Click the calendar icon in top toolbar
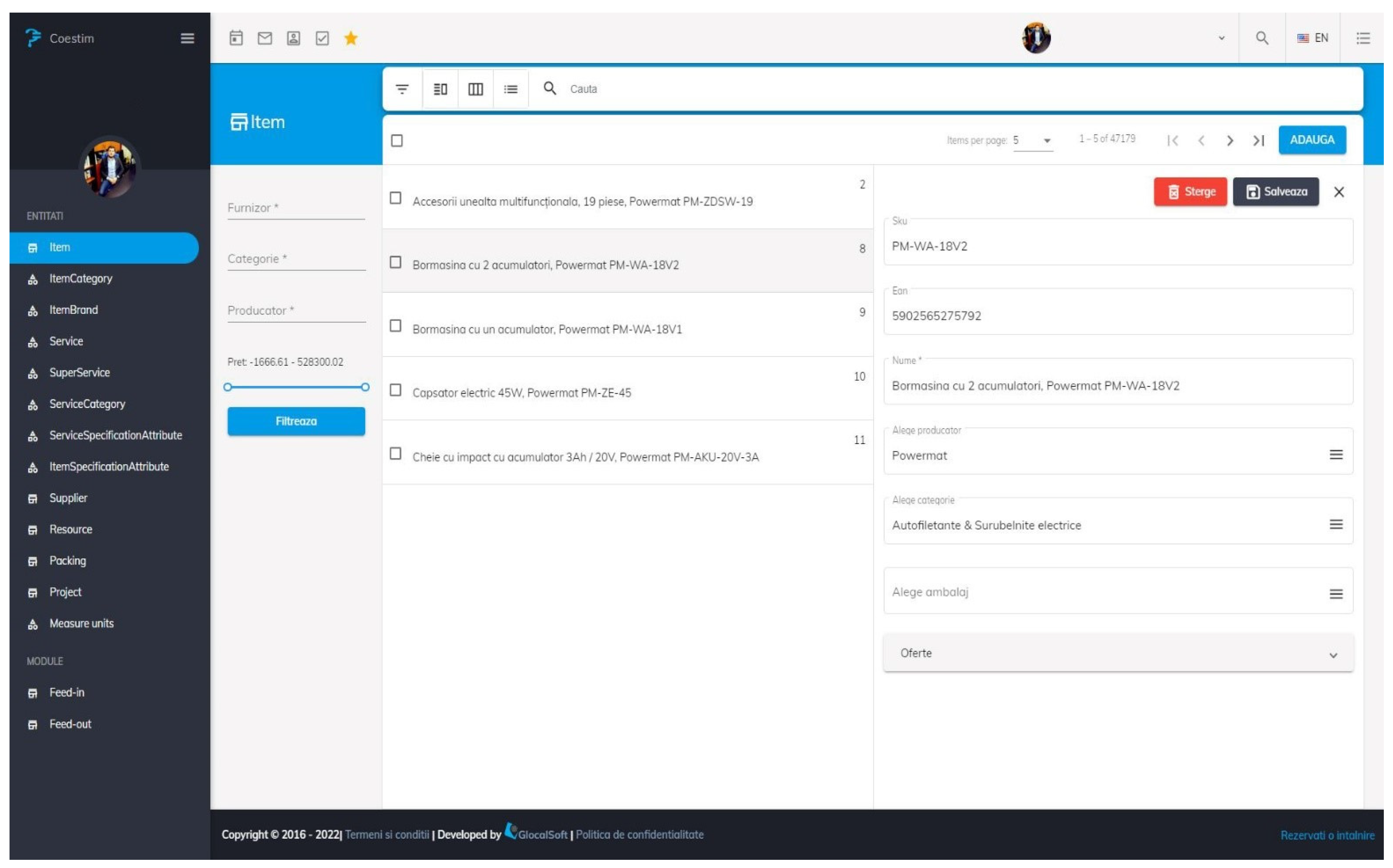 coord(236,38)
